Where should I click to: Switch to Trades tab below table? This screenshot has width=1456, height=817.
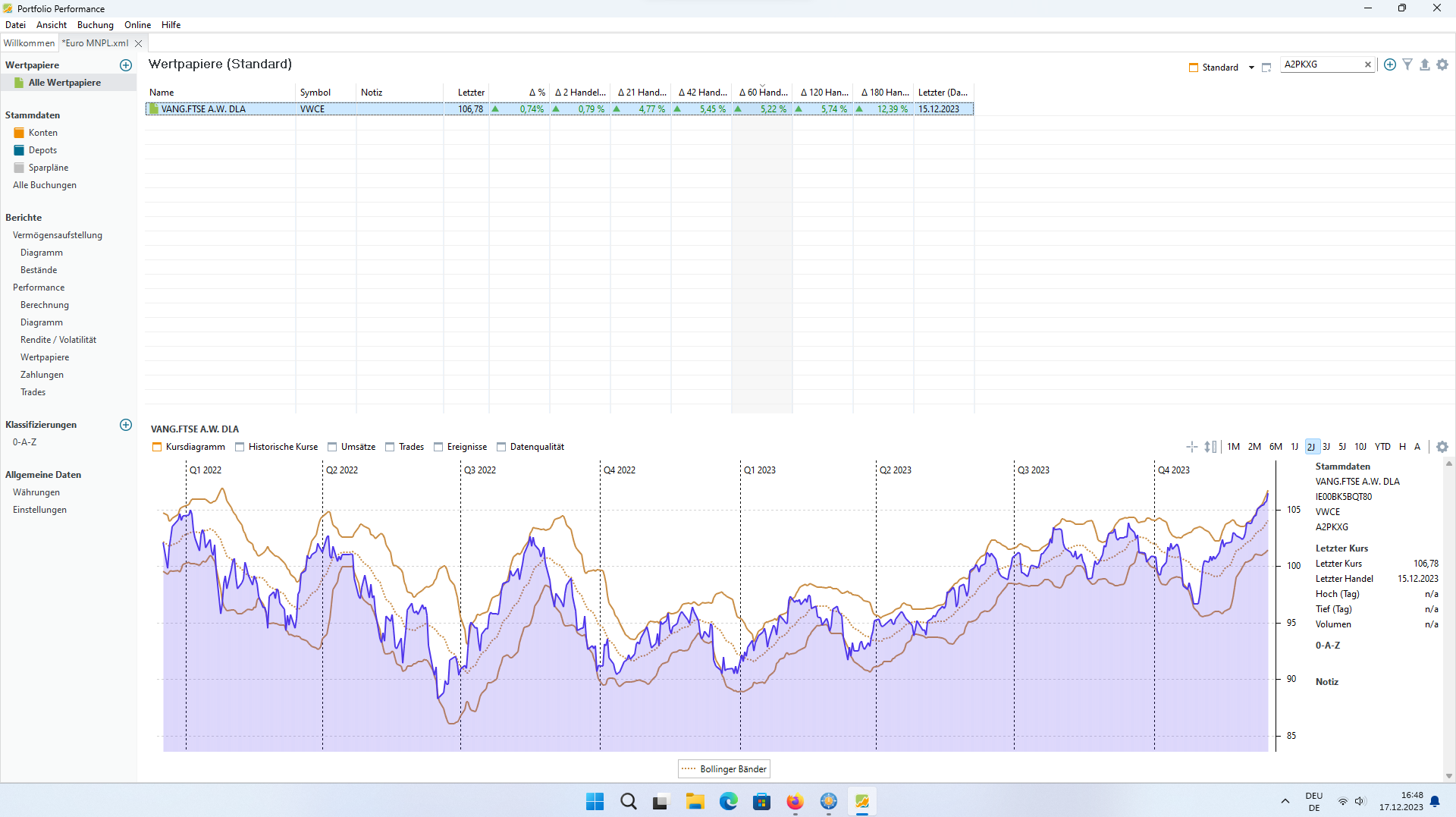(405, 447)
